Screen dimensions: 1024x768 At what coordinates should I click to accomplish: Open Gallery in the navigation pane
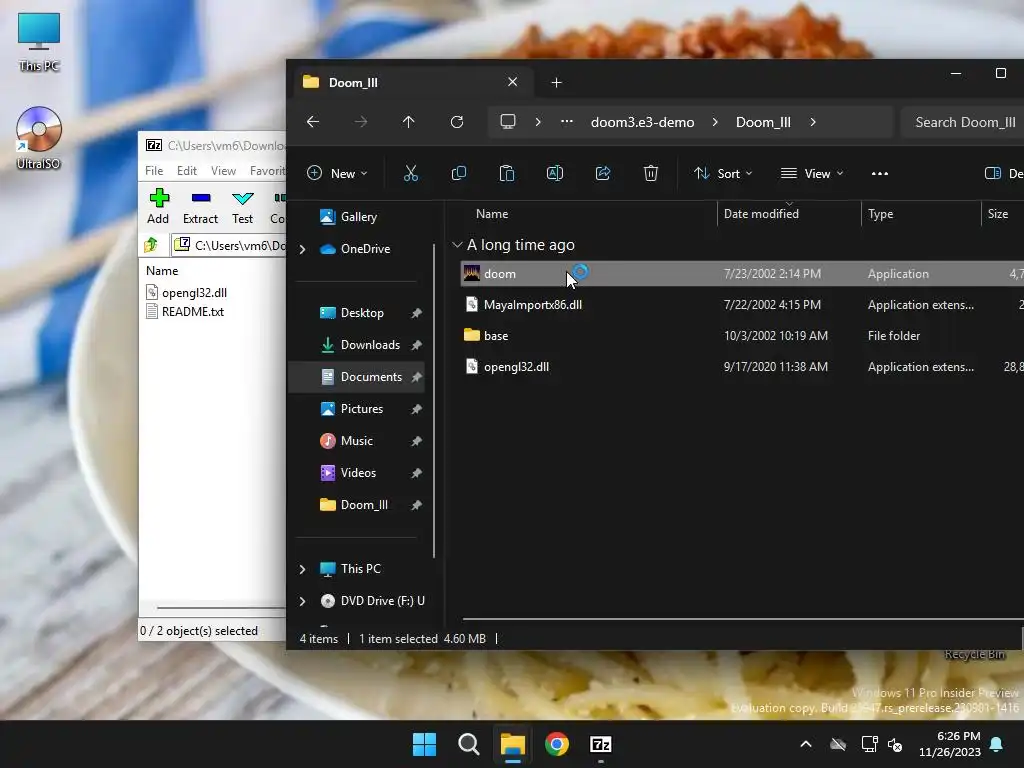(348, 217)
